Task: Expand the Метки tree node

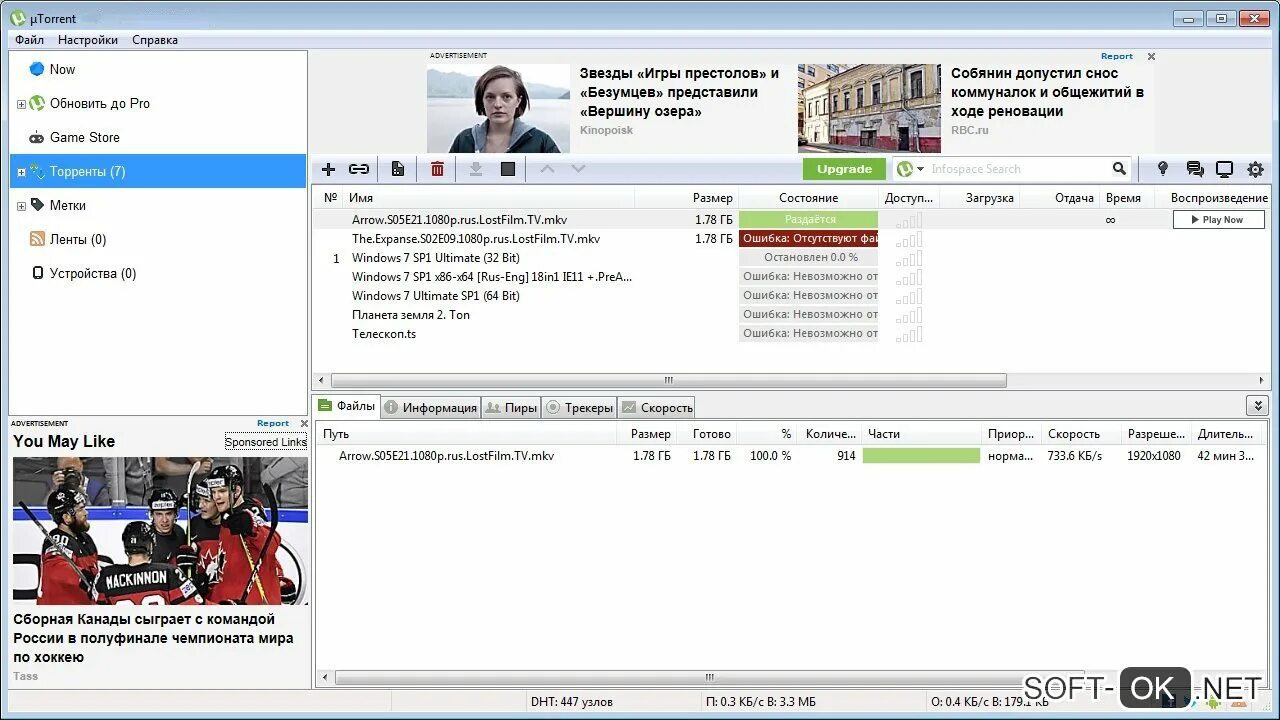Action: point(21,206)
